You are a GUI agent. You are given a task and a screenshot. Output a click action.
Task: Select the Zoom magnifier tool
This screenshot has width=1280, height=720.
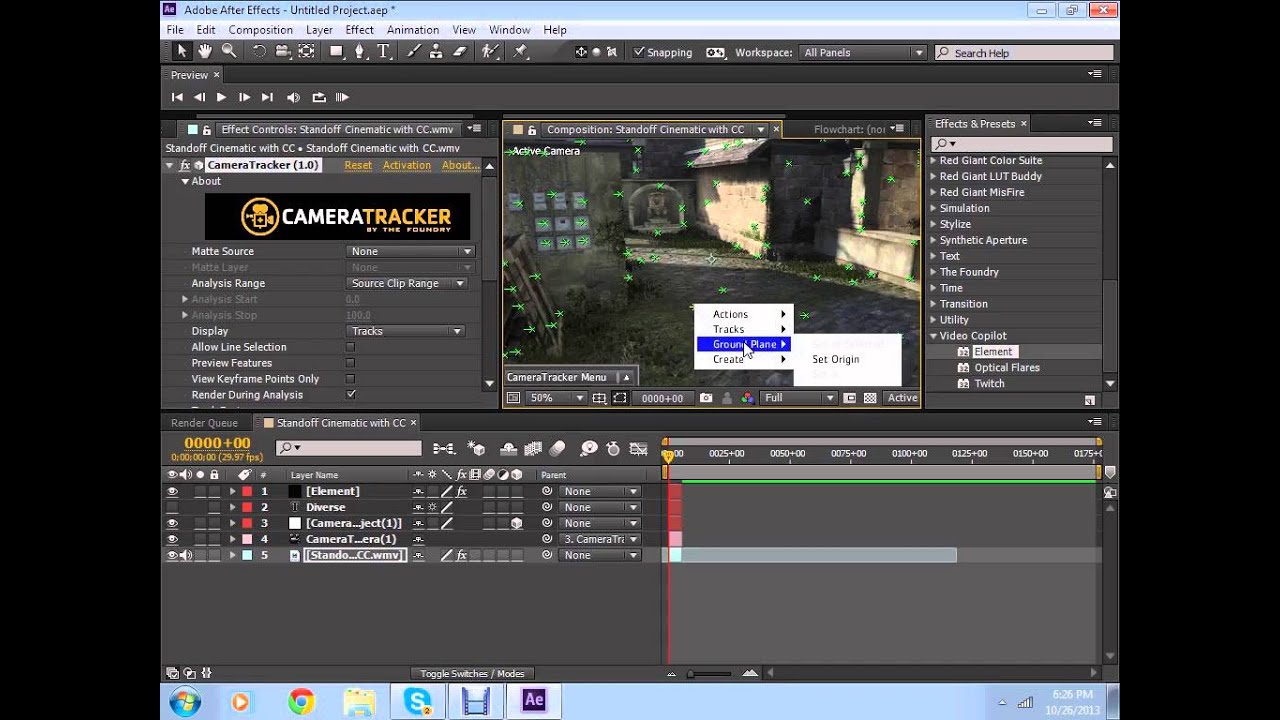click(229, 52)
